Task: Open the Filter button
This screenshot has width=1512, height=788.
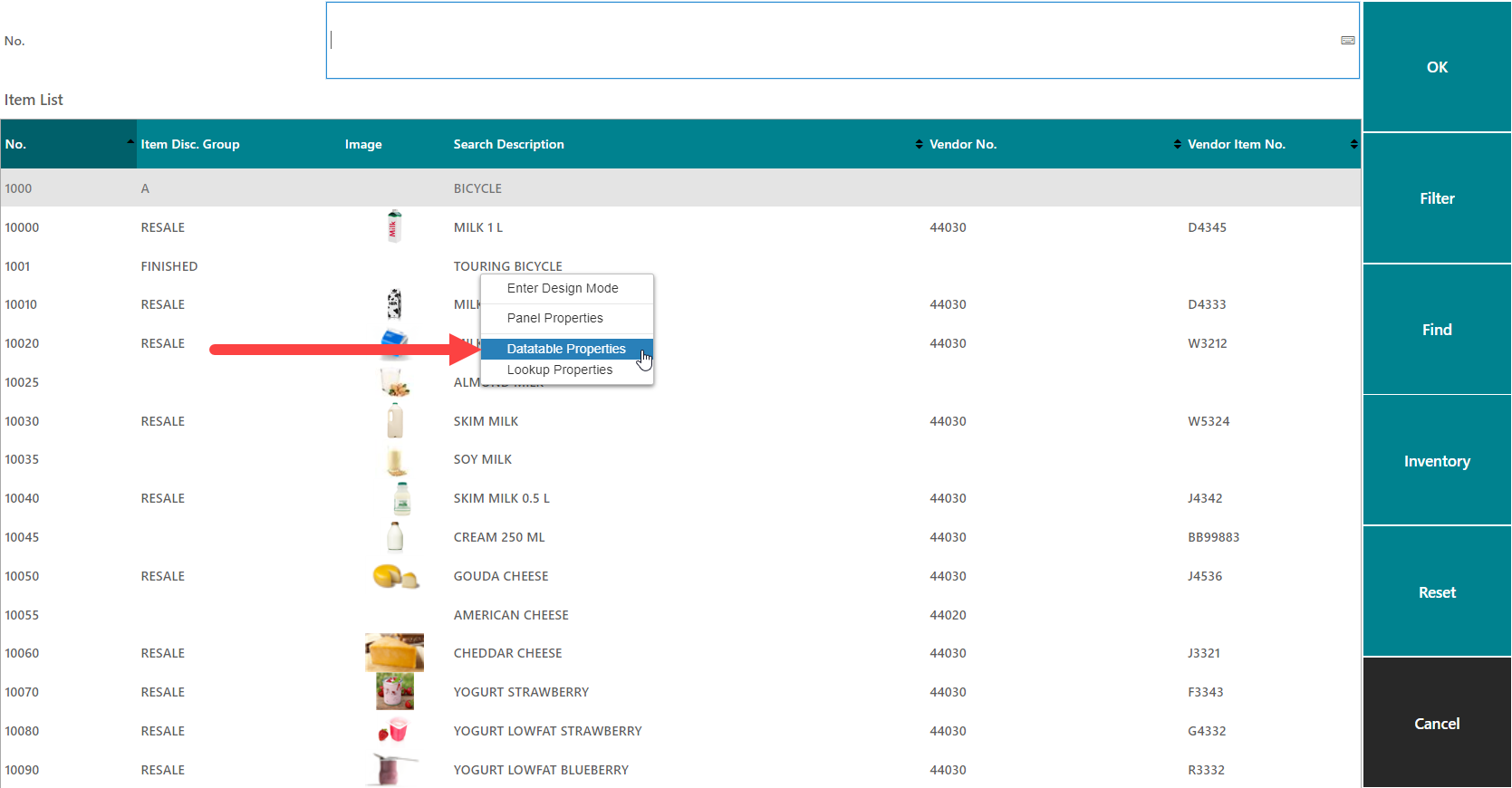Action: 1436,198
